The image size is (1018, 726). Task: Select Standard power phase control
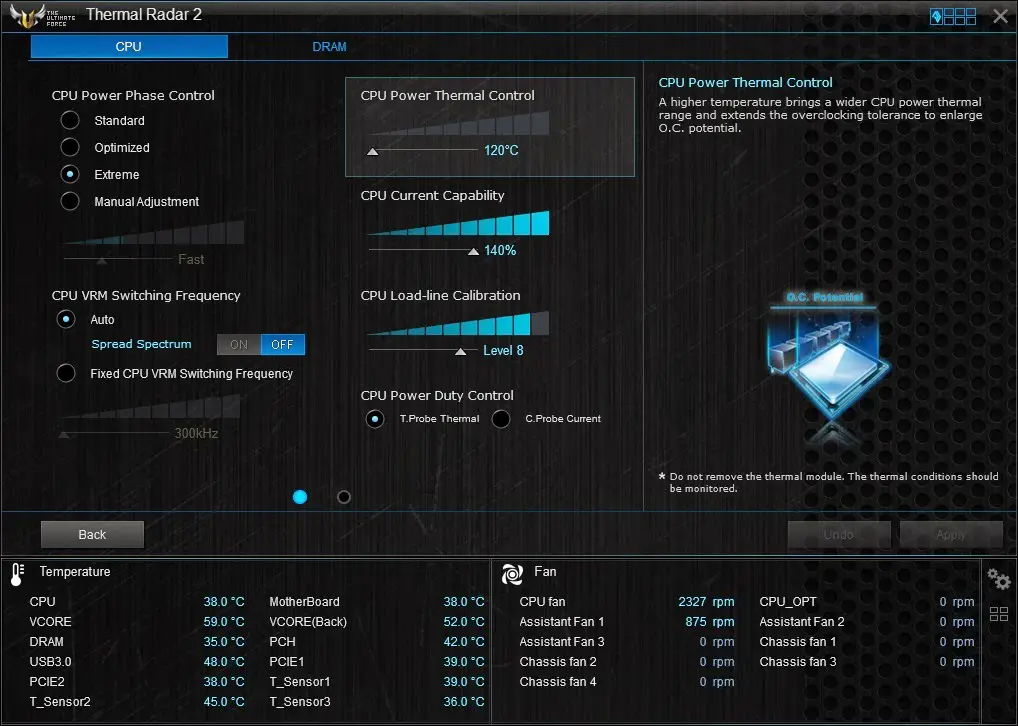[x=70, y=120]
